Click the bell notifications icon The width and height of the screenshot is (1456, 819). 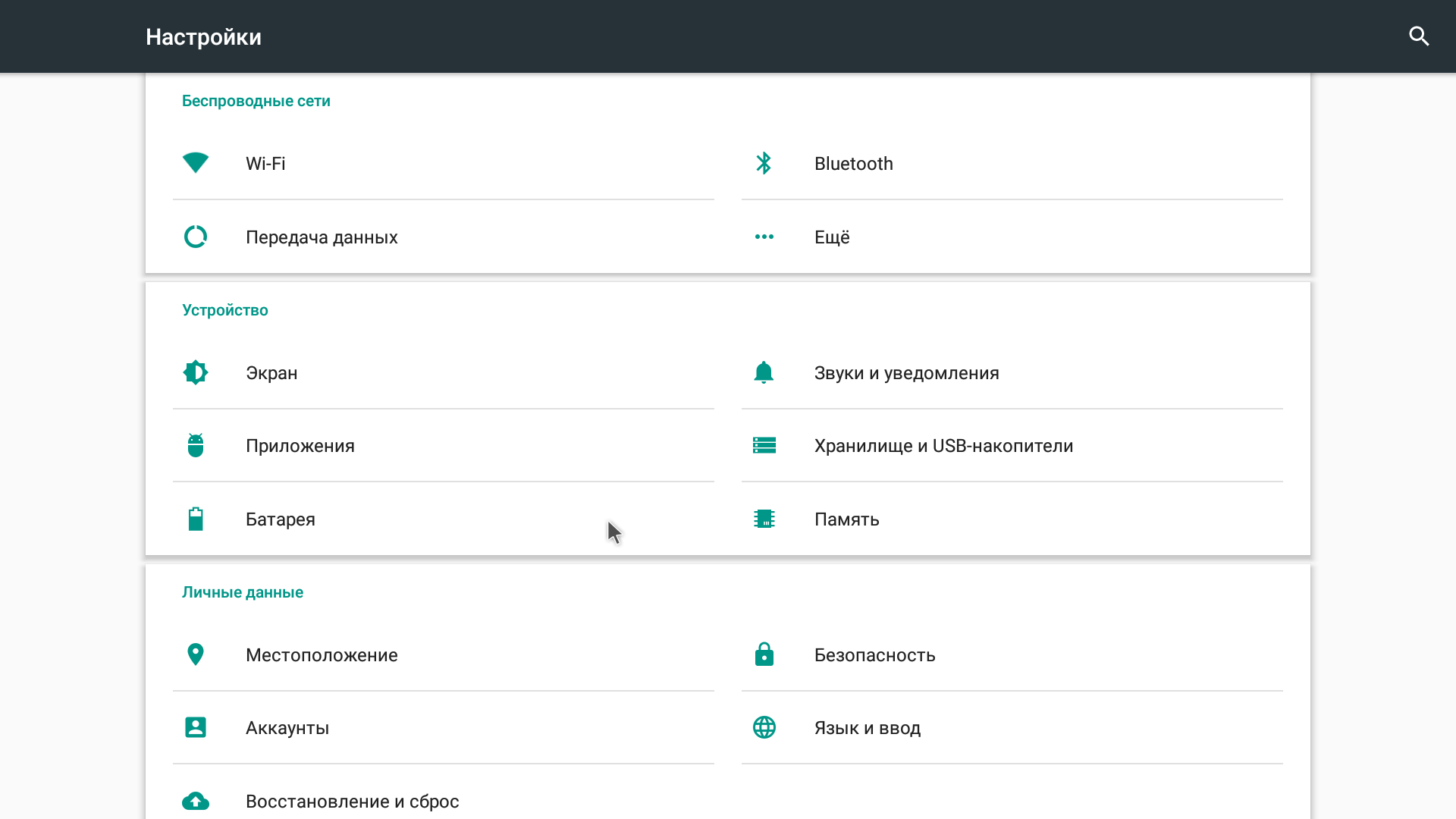pyautogui.click(x=764, y=372)
